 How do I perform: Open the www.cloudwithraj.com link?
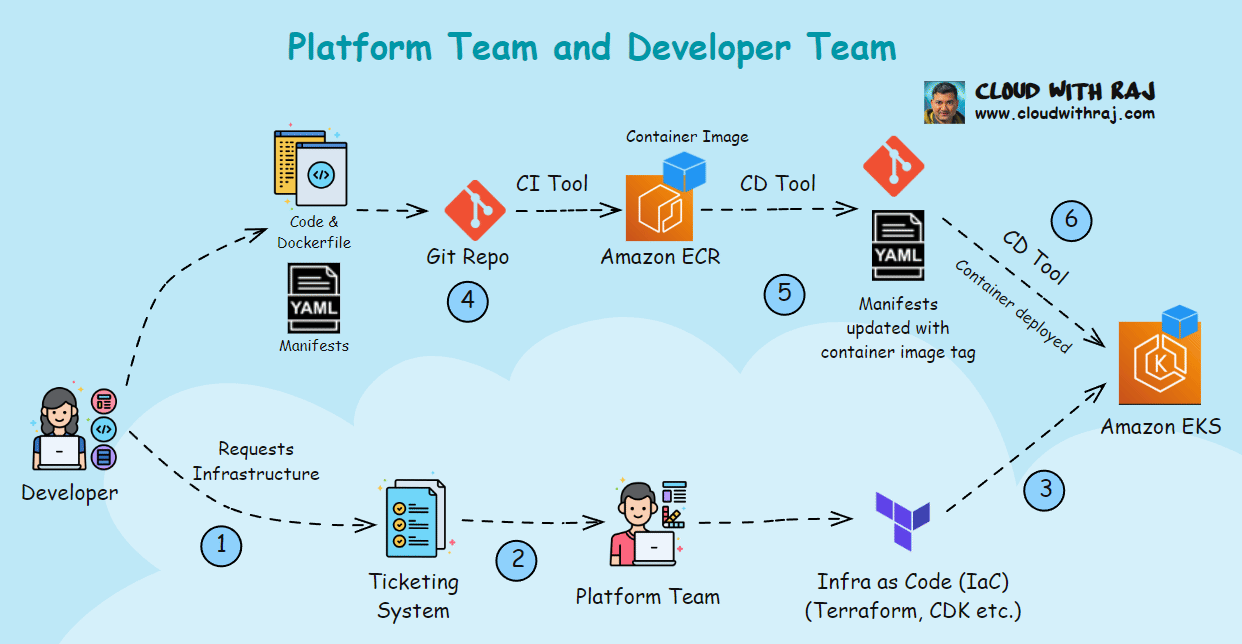pyautogui.click(x=1065, y=114)
